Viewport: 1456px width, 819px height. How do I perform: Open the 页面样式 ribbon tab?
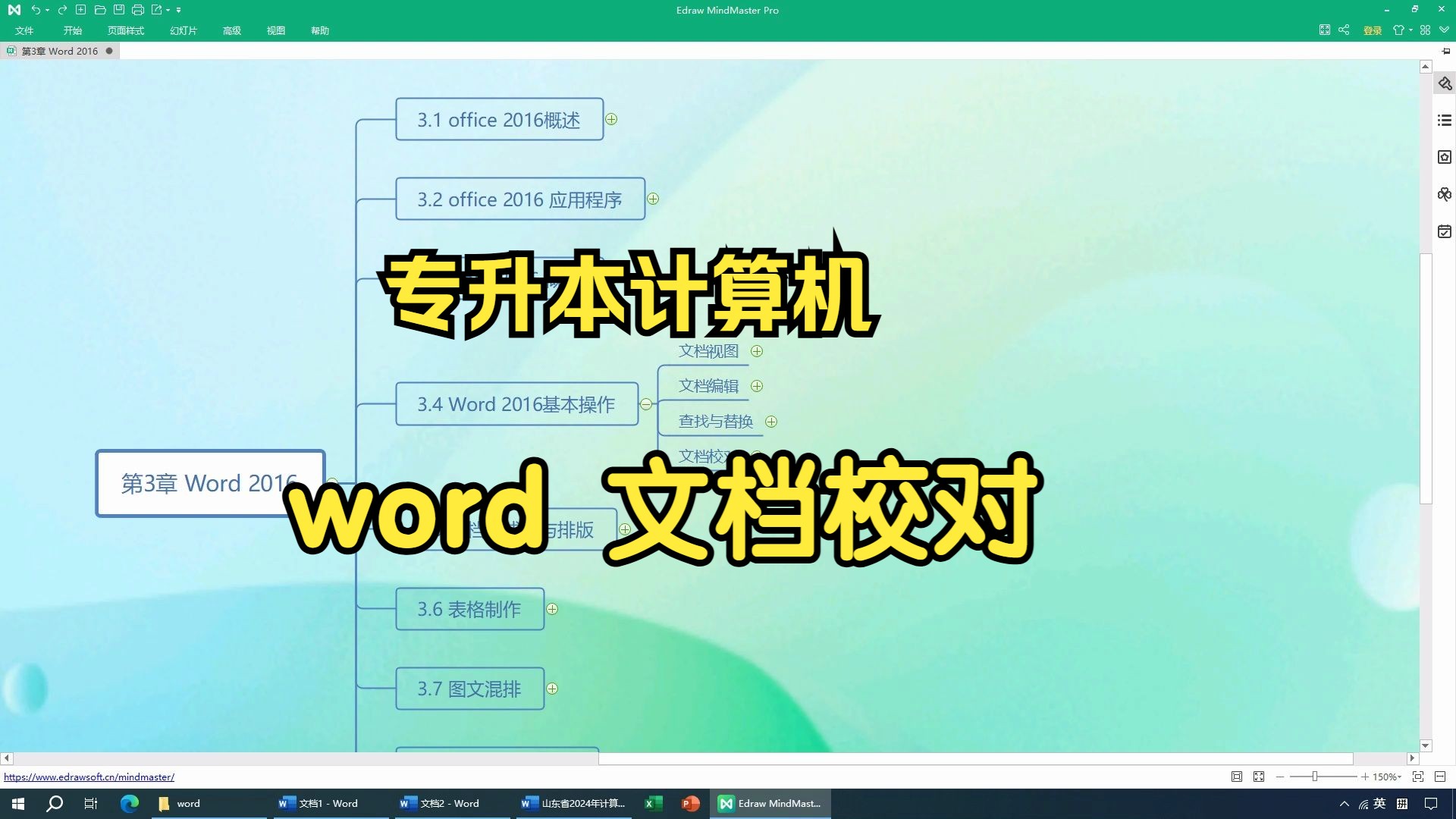(x=126, y=30)
